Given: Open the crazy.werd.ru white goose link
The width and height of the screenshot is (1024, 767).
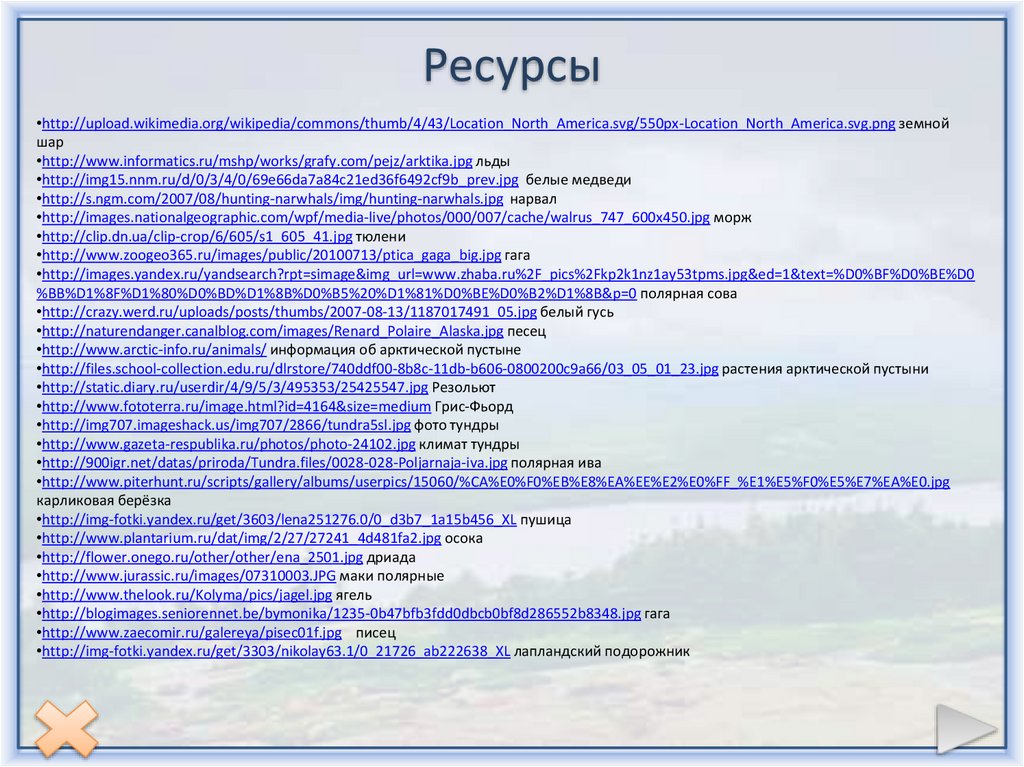Looking at the screenshot, I should point(289,312).
